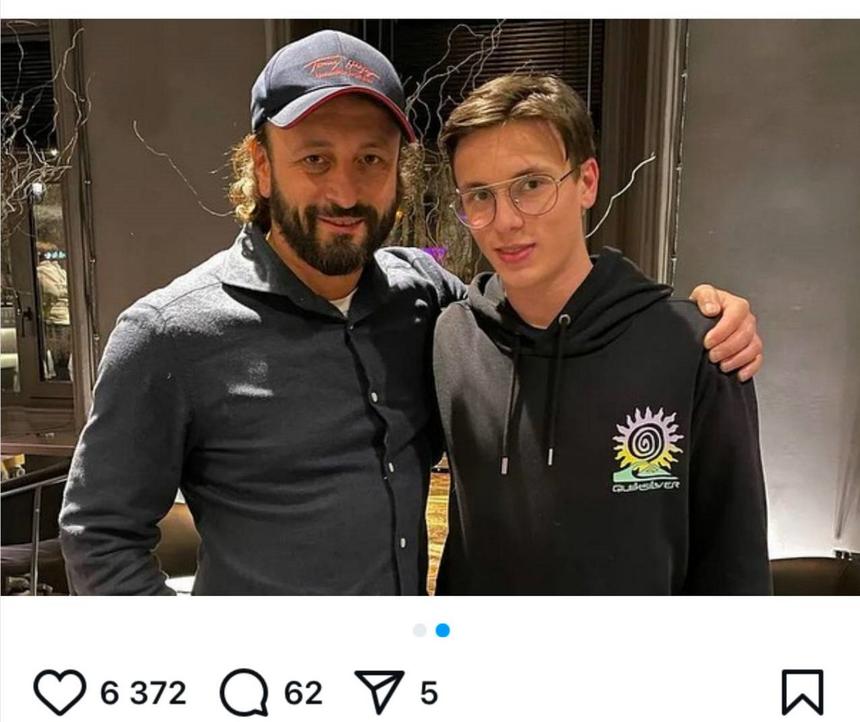Open the 62 comments count
The width and height of the screenshot is (860, 722).
[303, 692]
